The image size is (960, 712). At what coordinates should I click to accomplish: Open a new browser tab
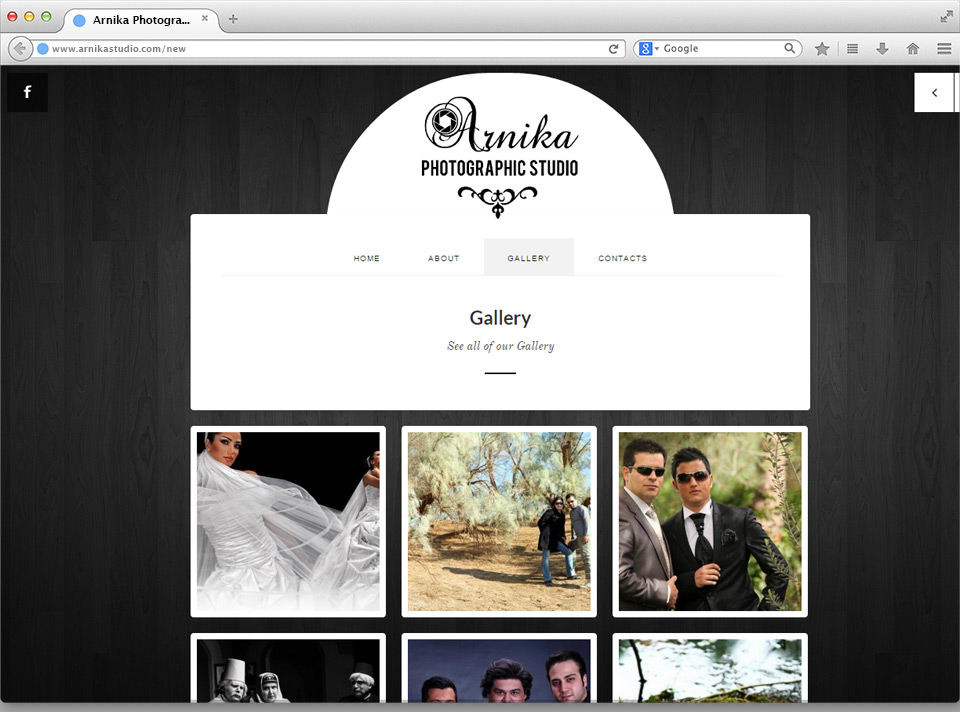point(233,19)
